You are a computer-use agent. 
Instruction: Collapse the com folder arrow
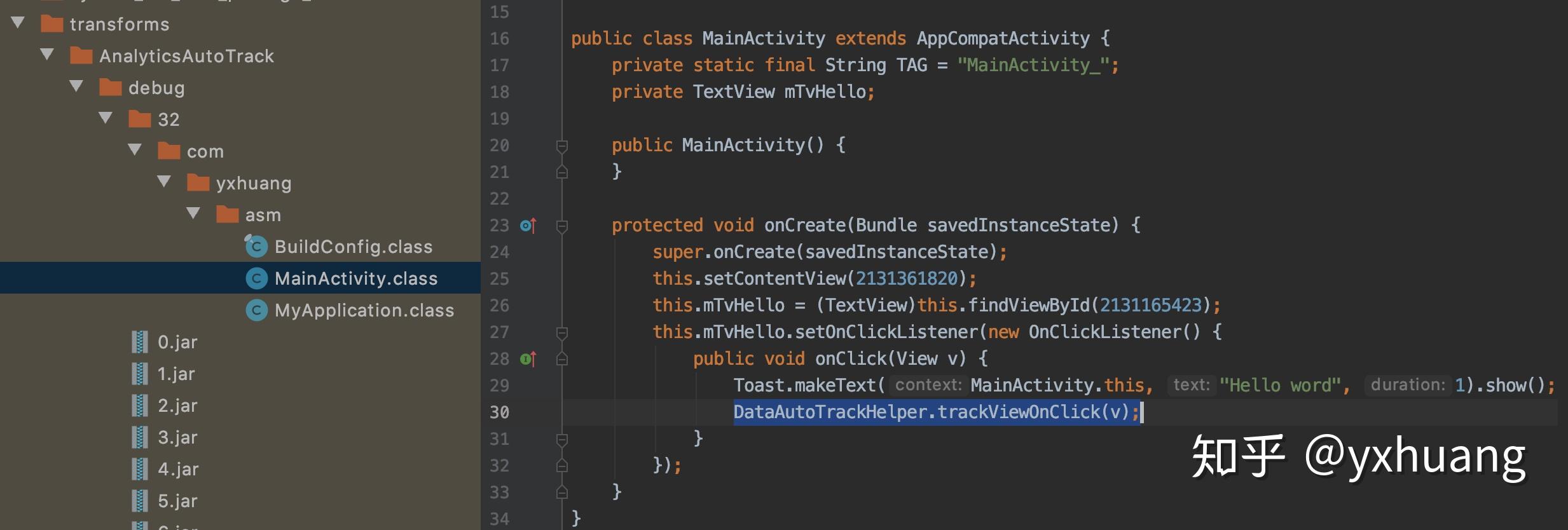click(135, 150)
